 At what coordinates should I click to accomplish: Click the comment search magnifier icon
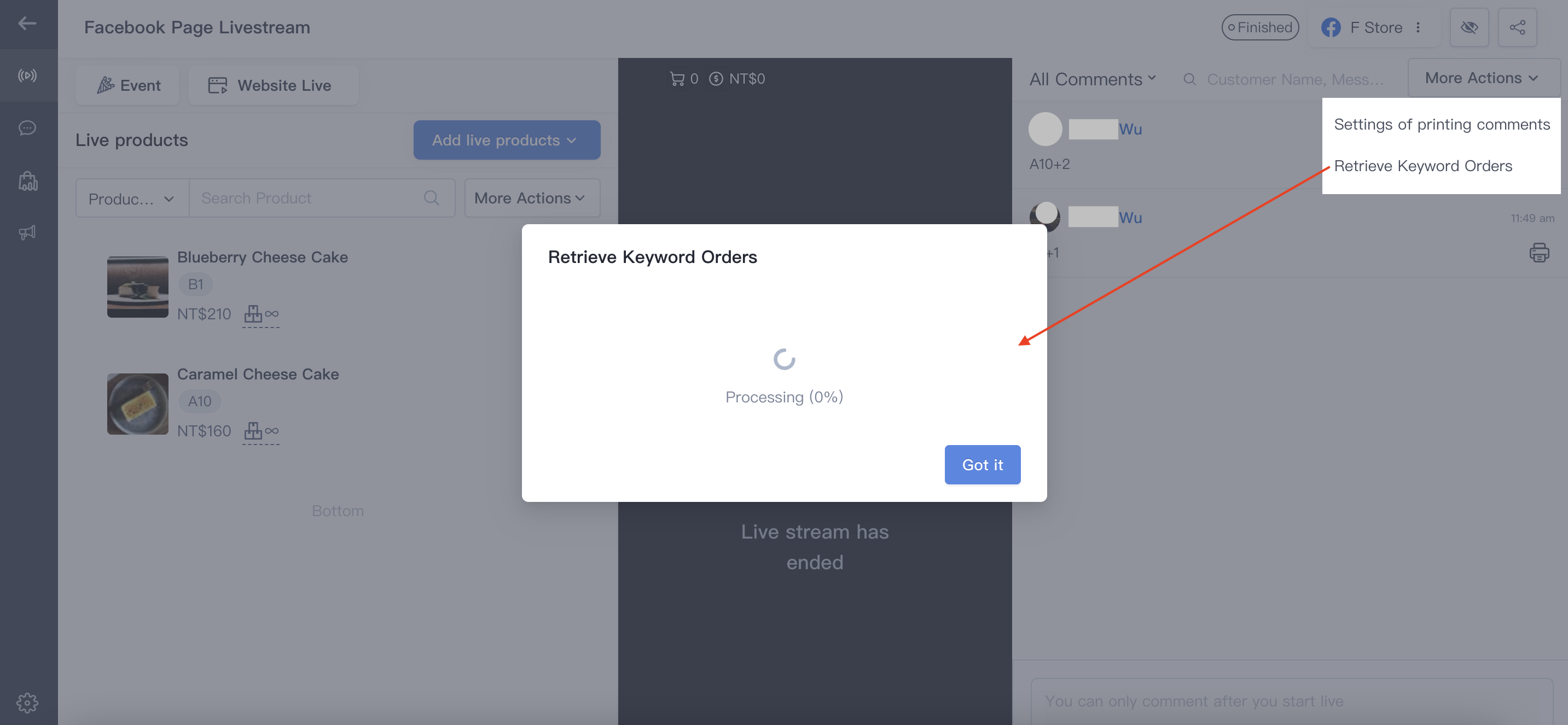1189,80
